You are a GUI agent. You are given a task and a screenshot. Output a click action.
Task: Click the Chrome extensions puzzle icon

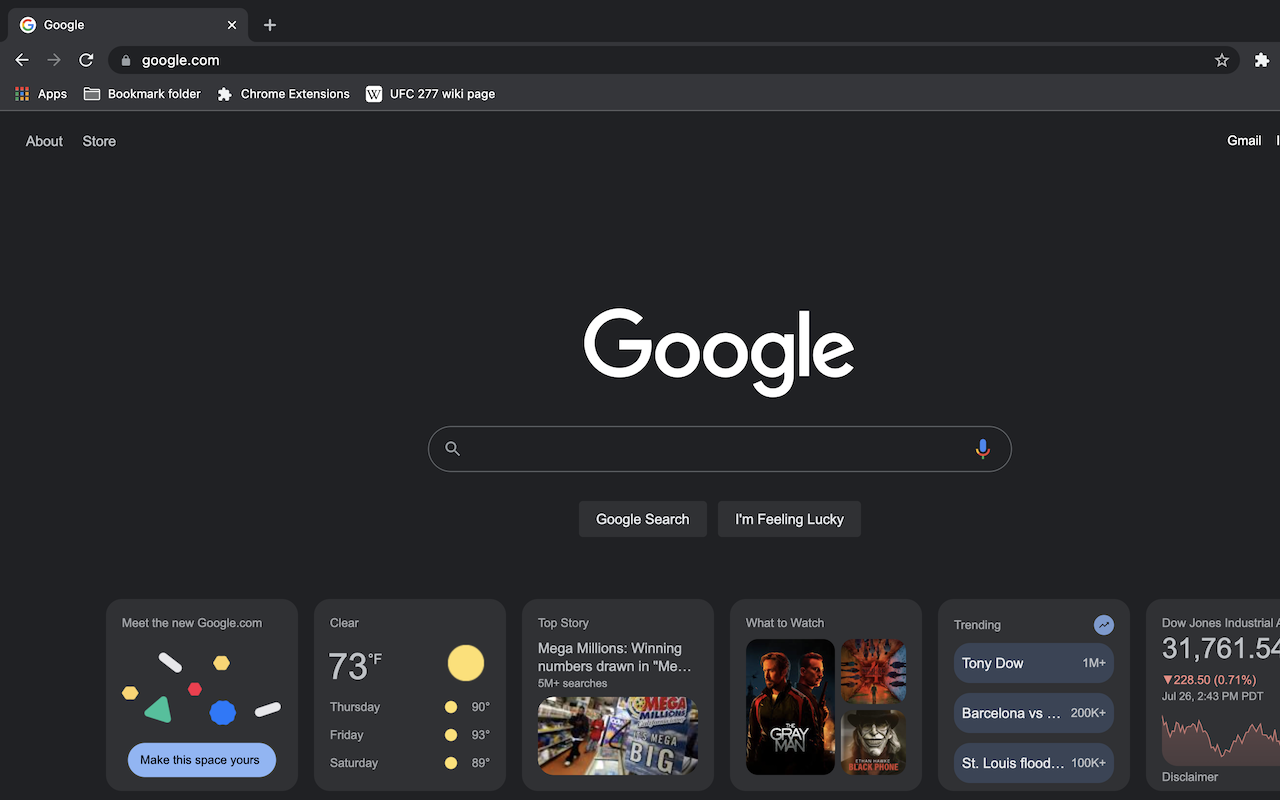[x=1262, y=60]
